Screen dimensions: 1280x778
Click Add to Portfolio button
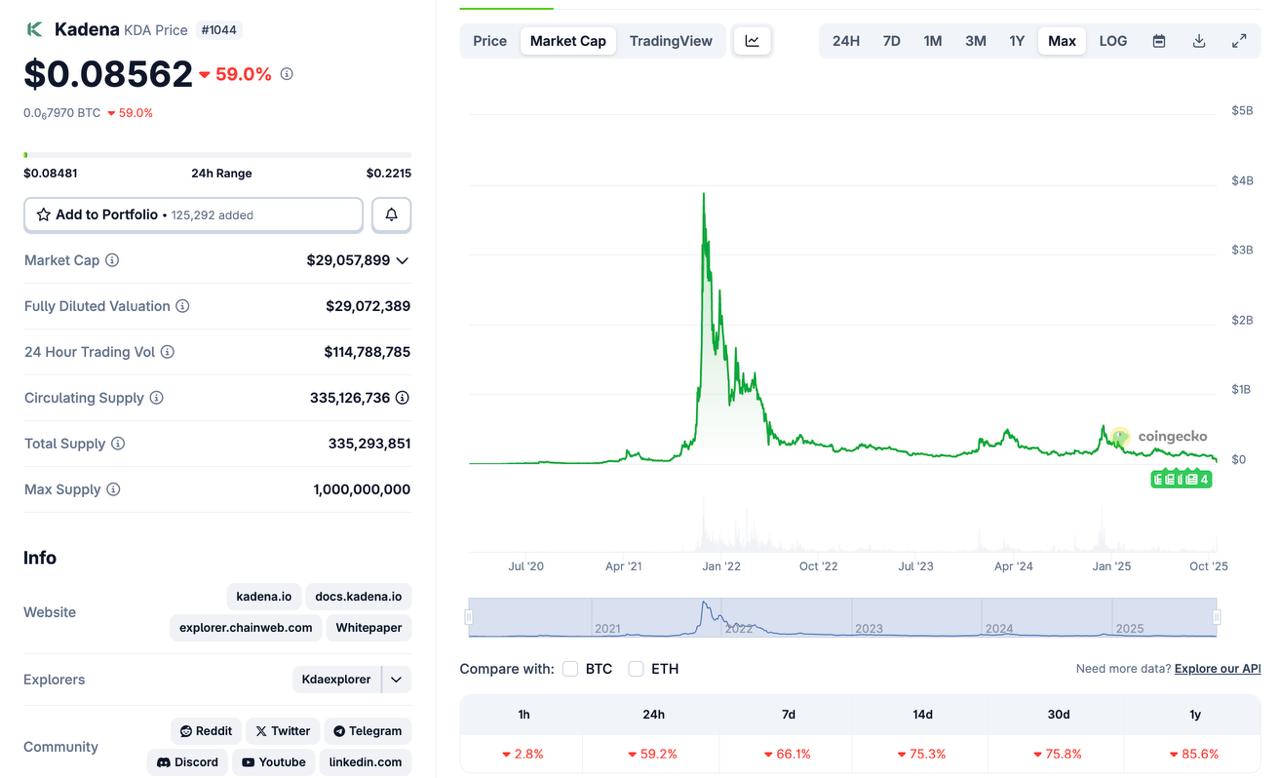click(193, 215)
